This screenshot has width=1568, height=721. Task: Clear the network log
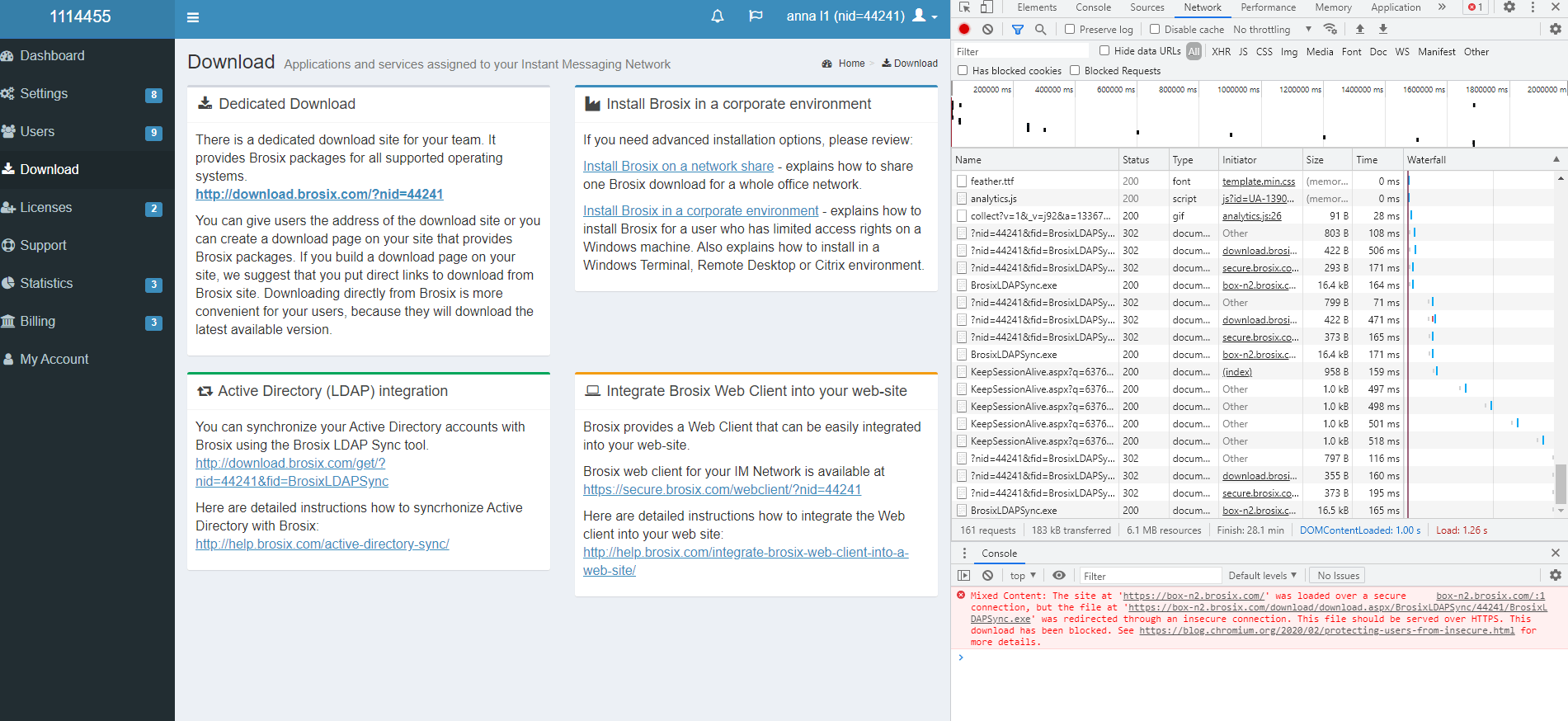(x=987, y=29)
